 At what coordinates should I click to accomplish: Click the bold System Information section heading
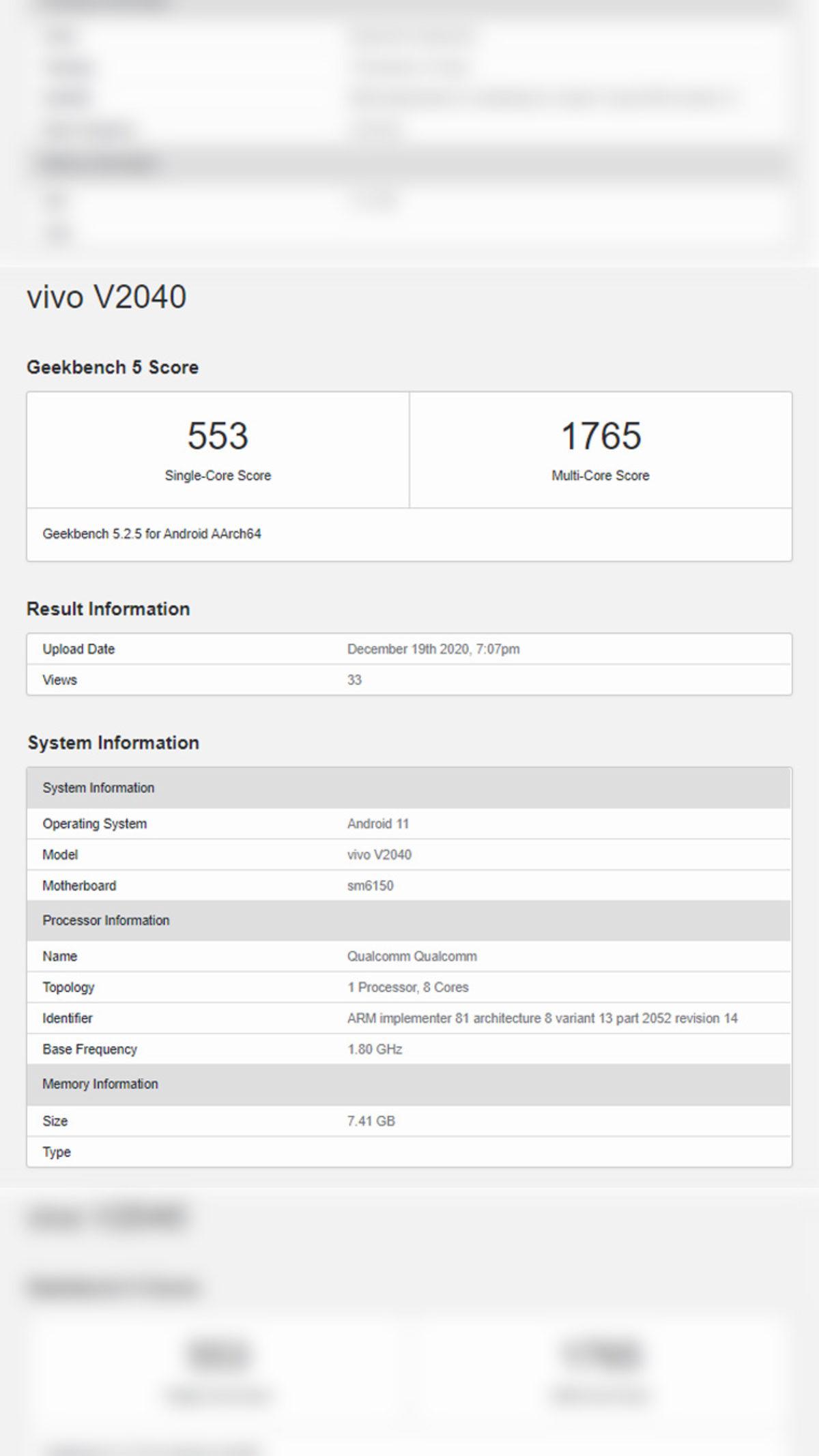pos(113,742)
